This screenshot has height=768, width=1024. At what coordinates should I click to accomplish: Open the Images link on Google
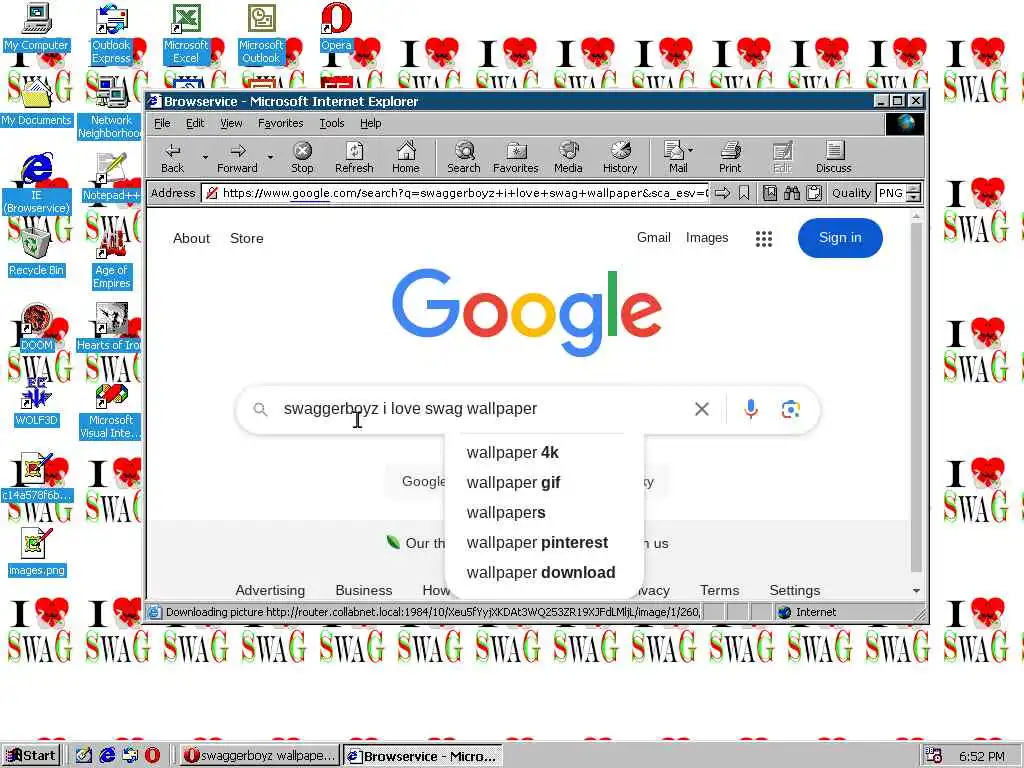707,238
